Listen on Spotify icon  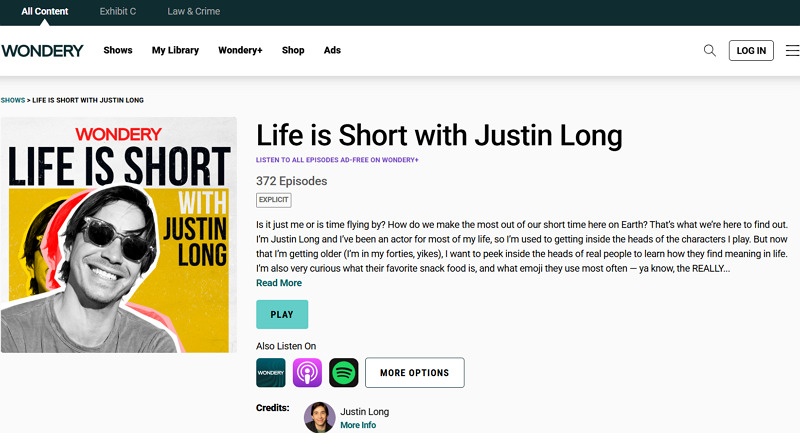point(343,372)
